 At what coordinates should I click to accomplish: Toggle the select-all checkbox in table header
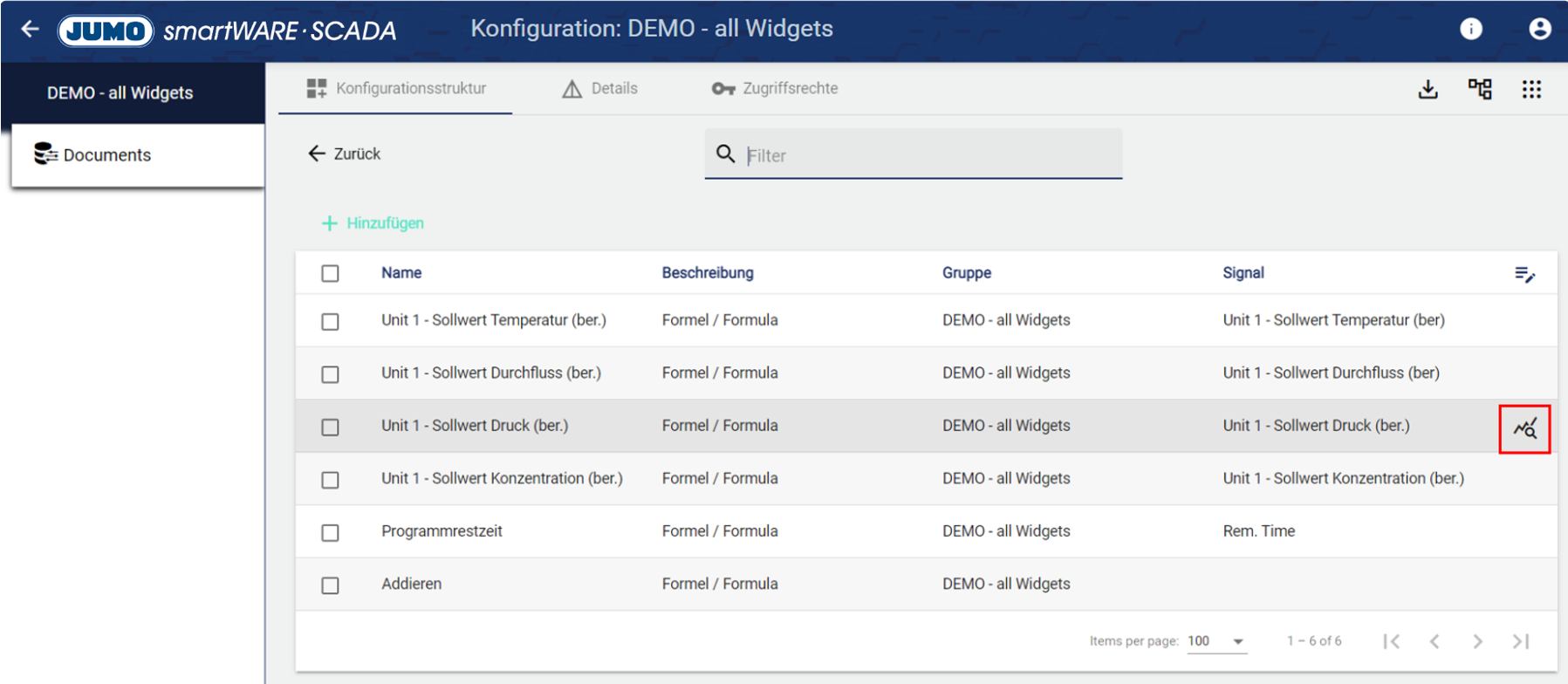[x=330, y=274]
